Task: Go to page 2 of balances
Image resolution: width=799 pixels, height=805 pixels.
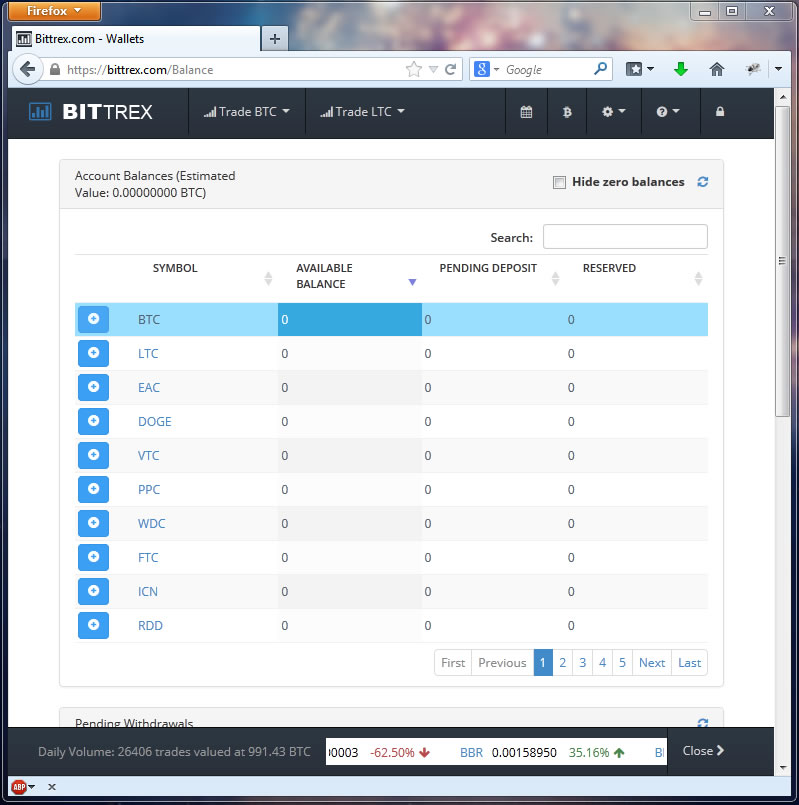Action: click(562, 662)
